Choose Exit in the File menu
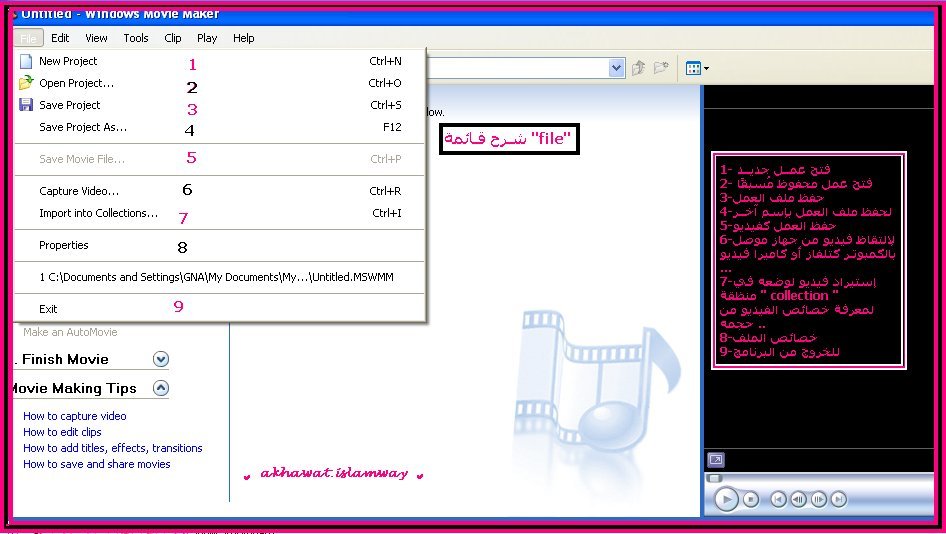Viewport: 946px width, 534px height. click(220, 309)
